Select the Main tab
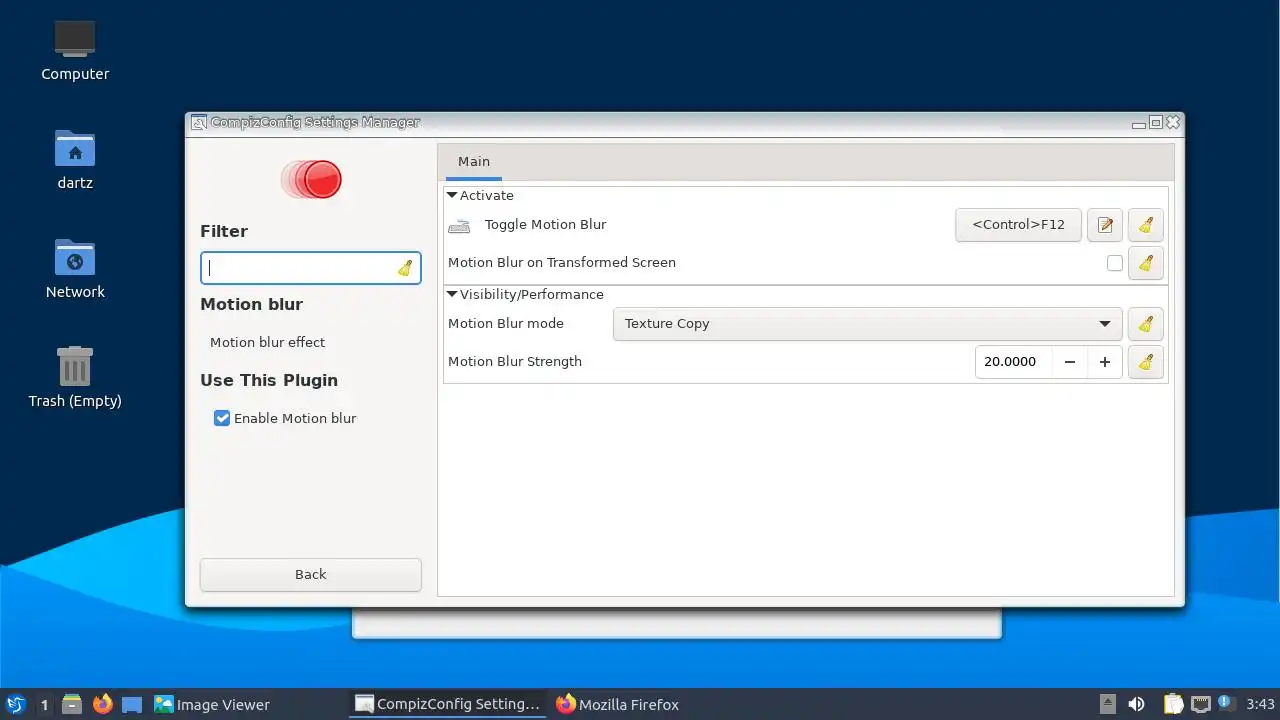Image resolution: width=1280 pixels, height=720 pixels. pyautogui.click(x=474, y=162)
